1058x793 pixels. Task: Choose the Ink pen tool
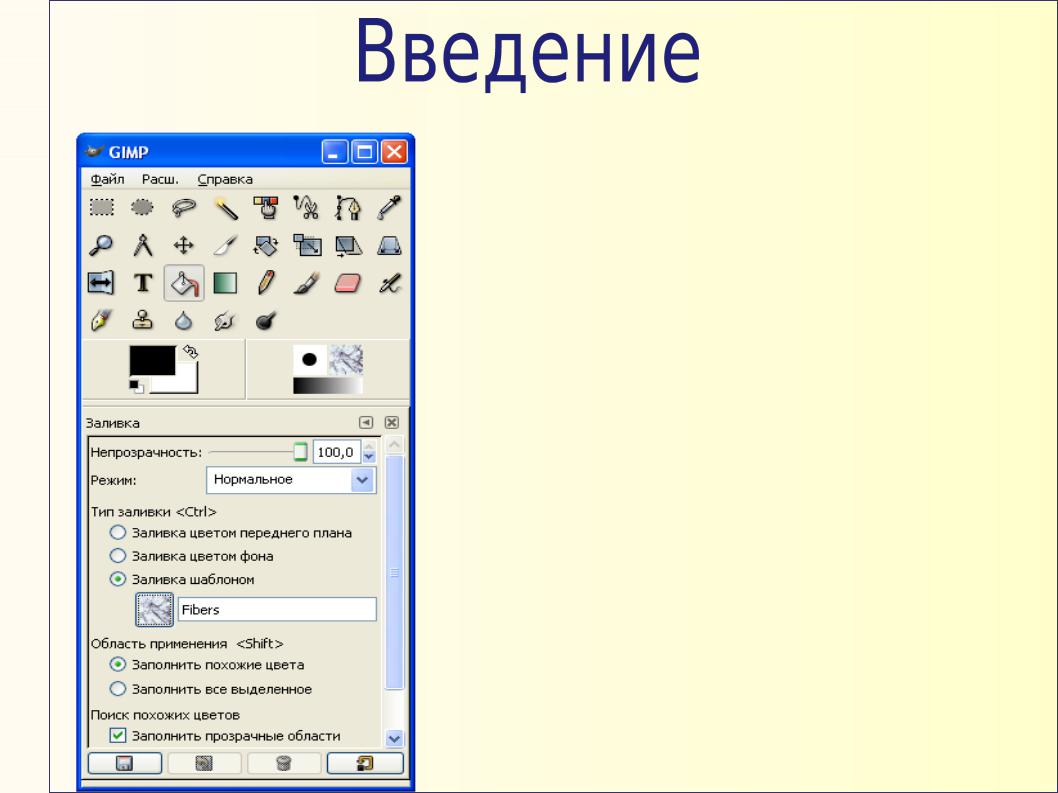coord(102,321)
